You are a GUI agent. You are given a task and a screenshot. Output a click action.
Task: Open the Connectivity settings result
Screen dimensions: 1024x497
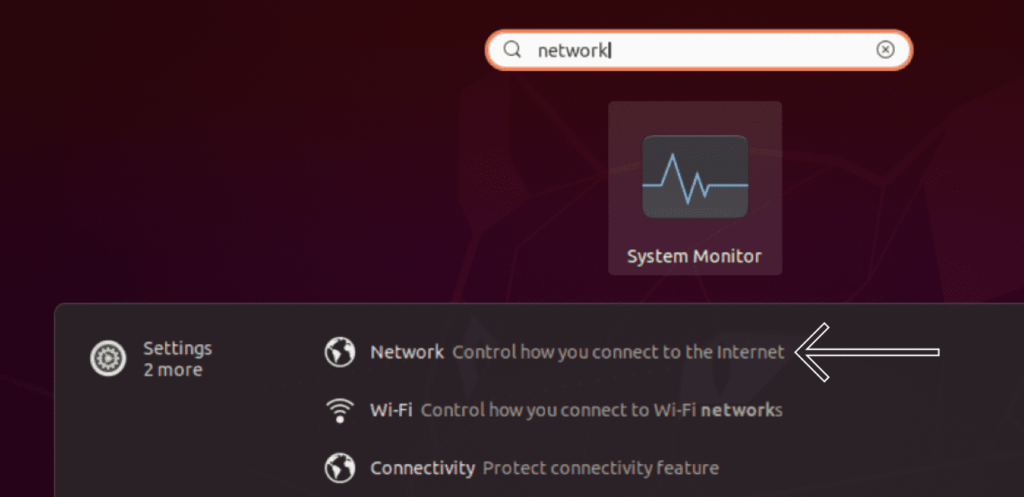[x=422, y=467]
